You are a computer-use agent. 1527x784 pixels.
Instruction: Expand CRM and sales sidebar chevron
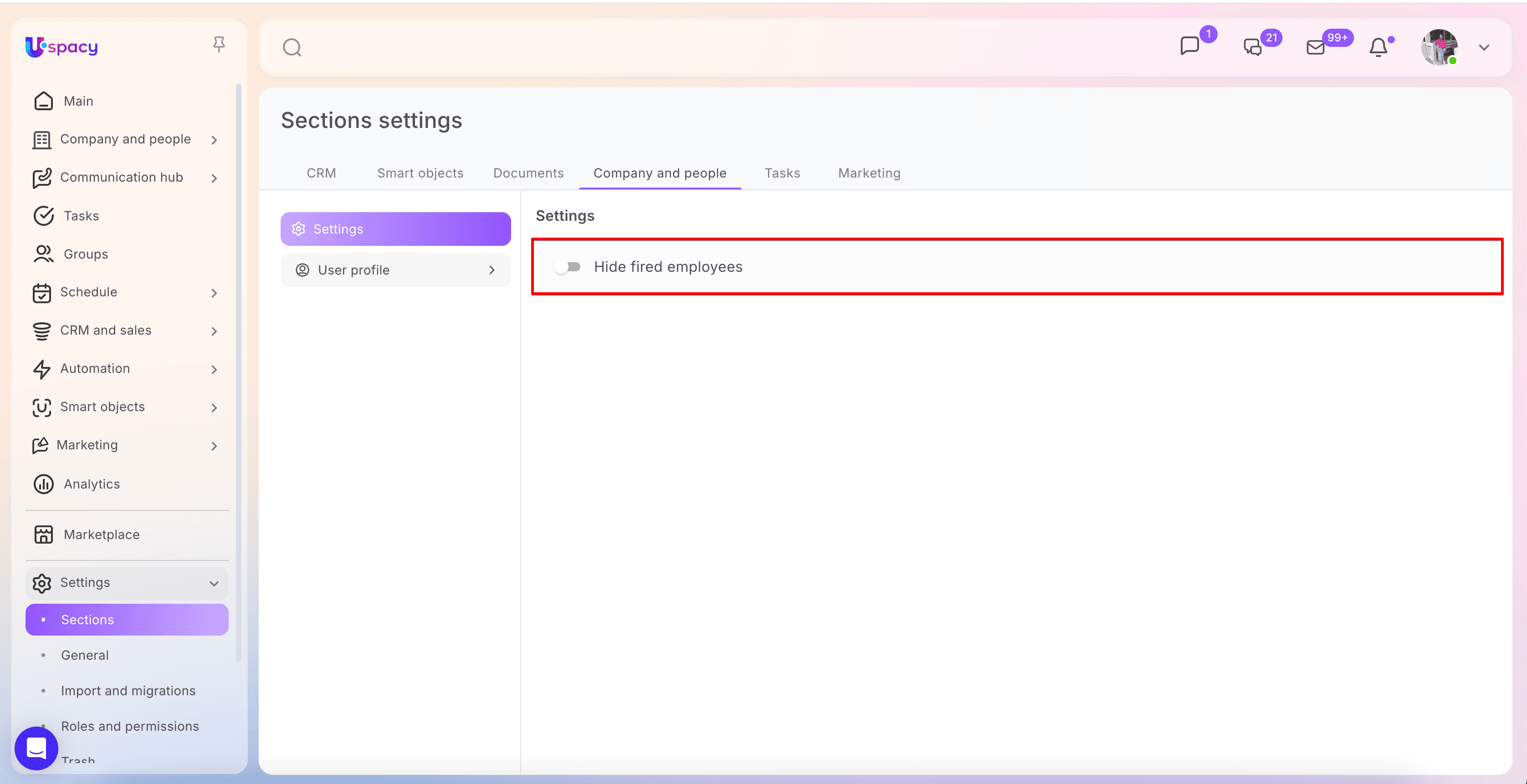[x=214, y=331]
